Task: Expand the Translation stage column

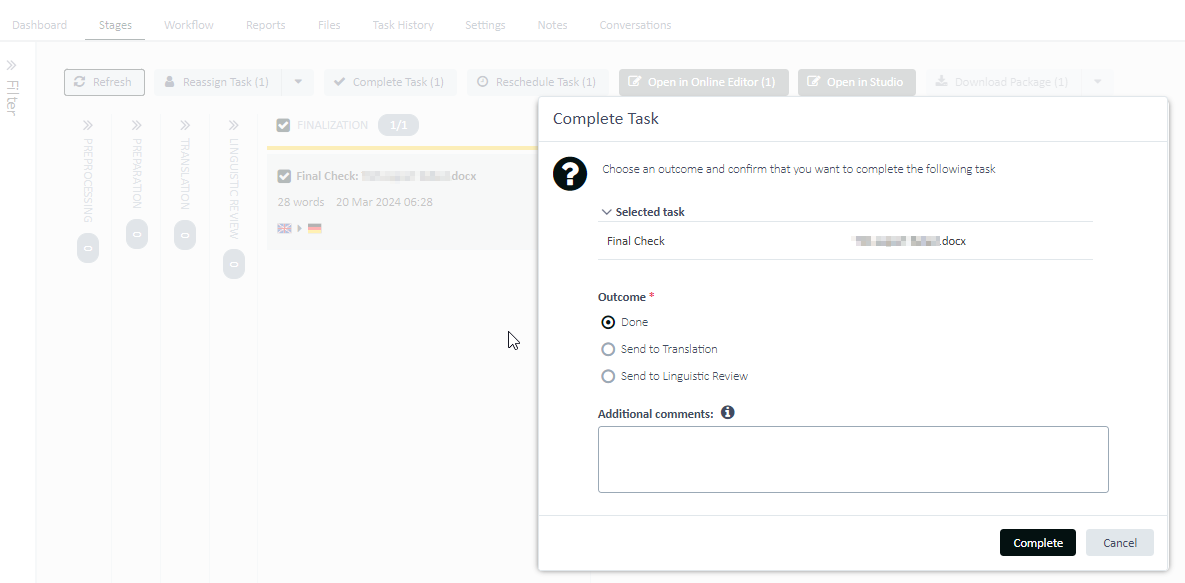Action: [185, 126]
